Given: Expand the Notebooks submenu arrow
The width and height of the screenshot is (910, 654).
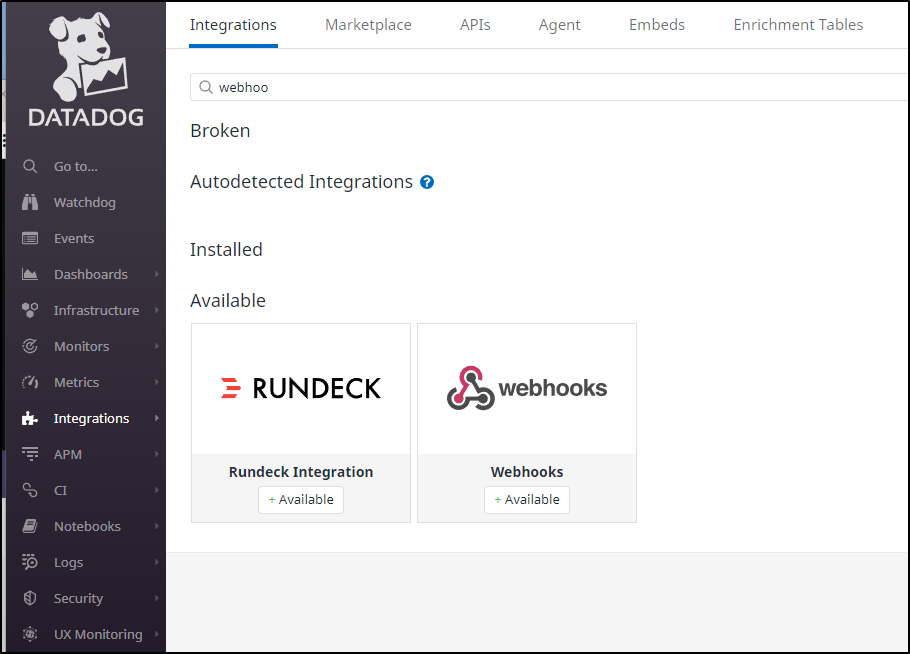Looking at the screenshot, I should (157, 526).
